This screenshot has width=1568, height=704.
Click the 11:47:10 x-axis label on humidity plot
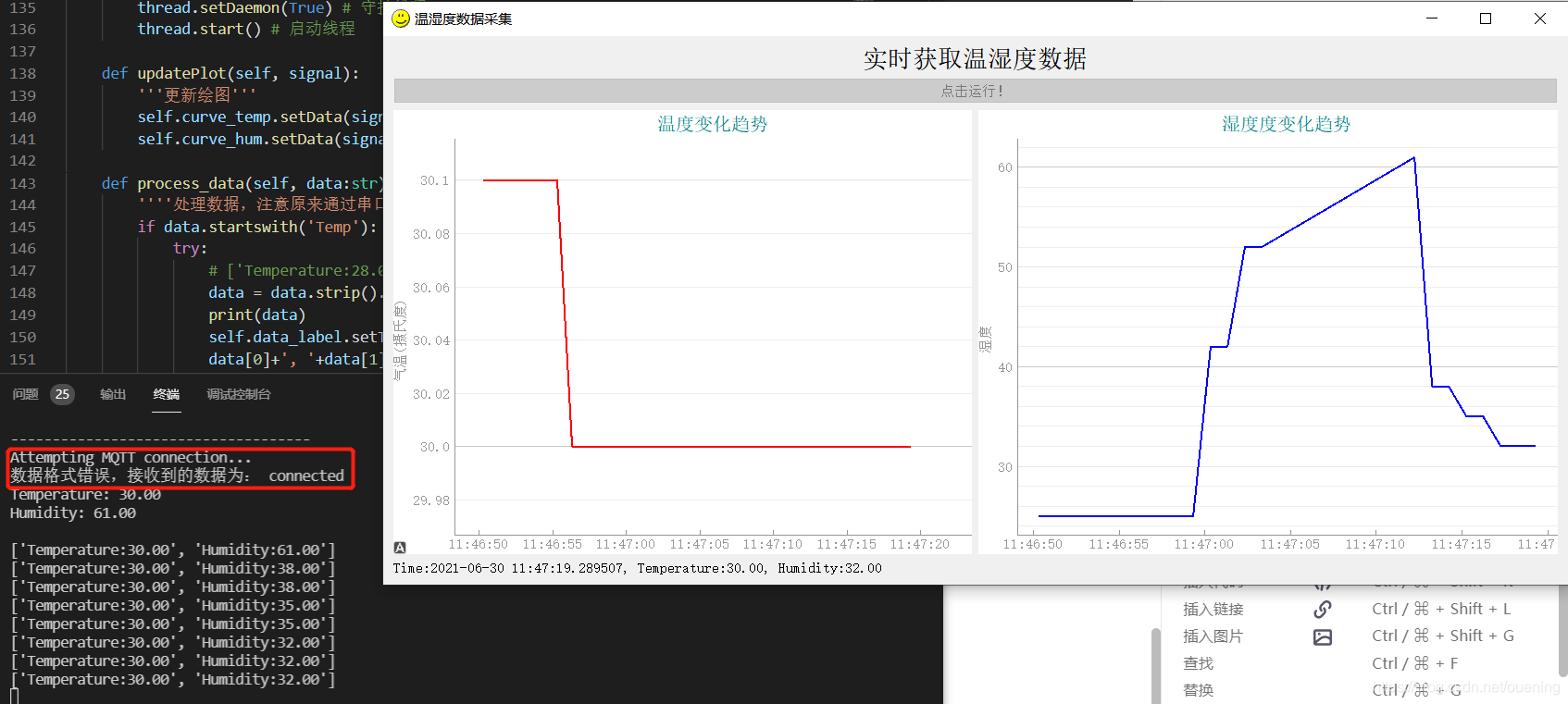(x=1375, y=544)
